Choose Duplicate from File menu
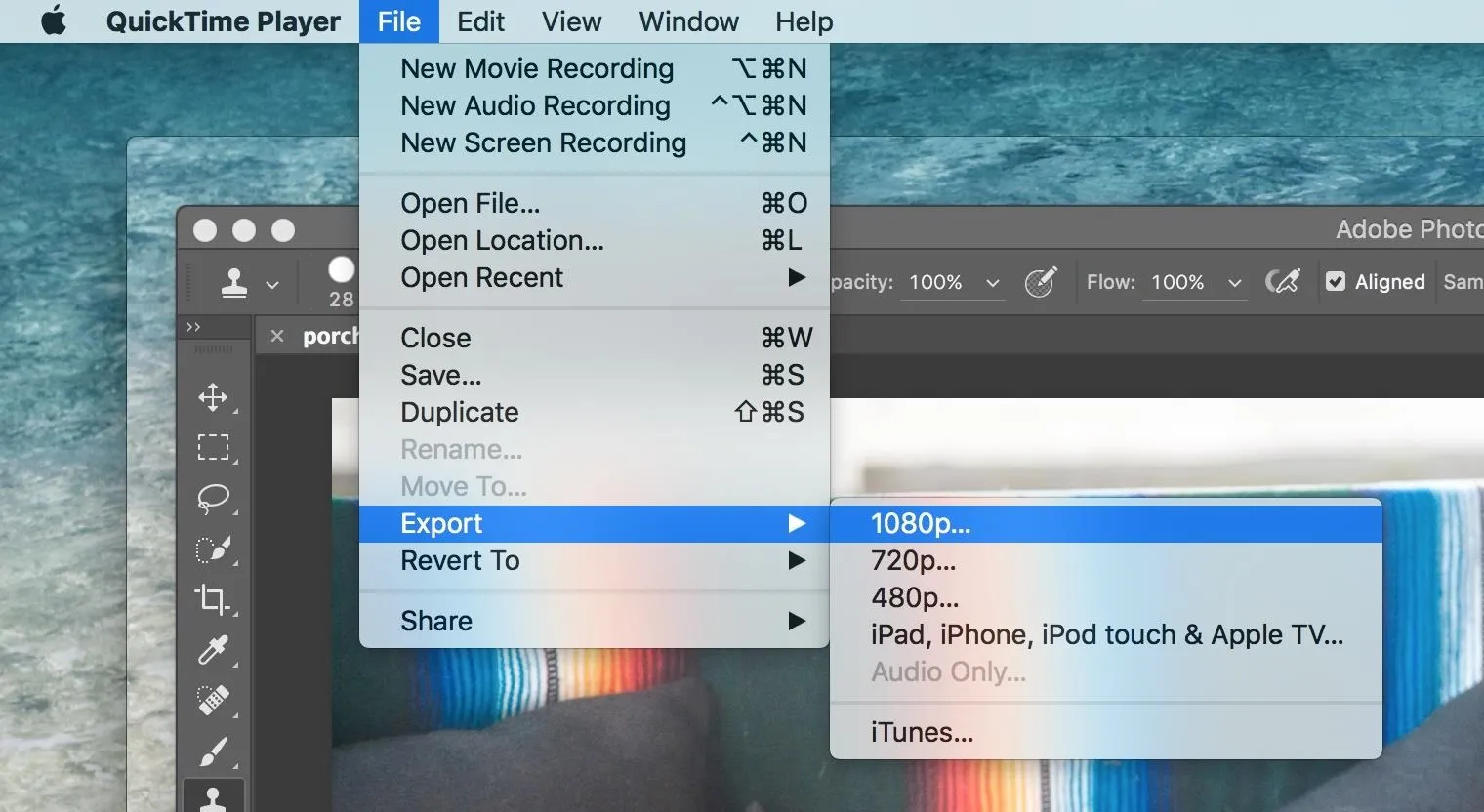Image resolution: width=1484 pixels, height=812 pixels. point(595,412)
